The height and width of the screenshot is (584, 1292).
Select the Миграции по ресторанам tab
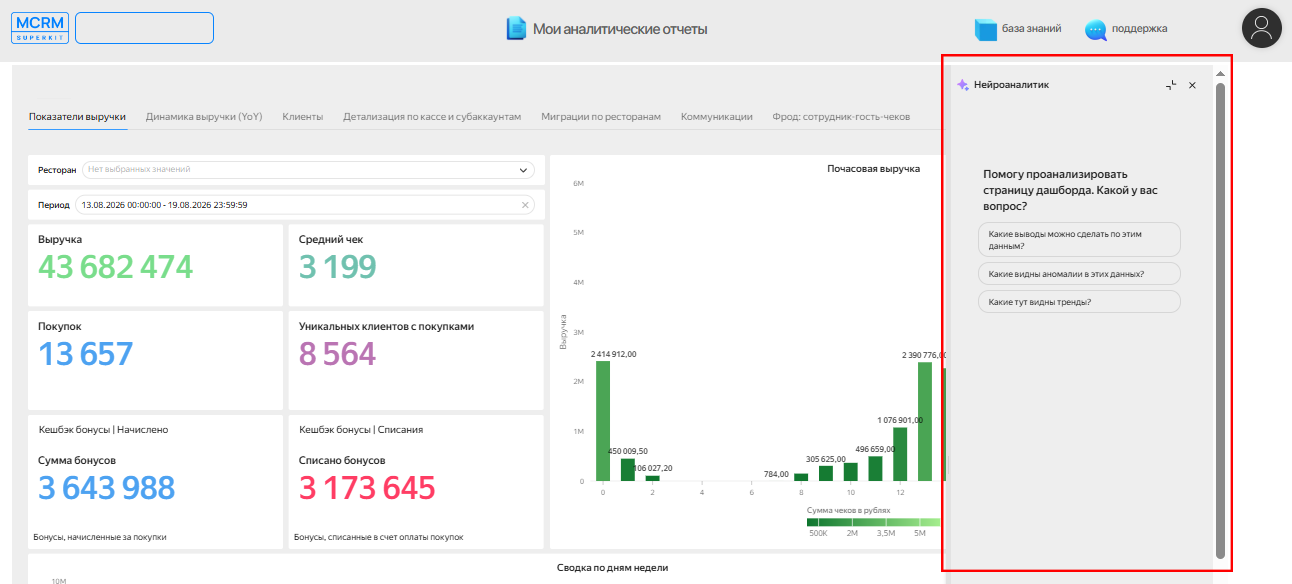tap(601, 117)
